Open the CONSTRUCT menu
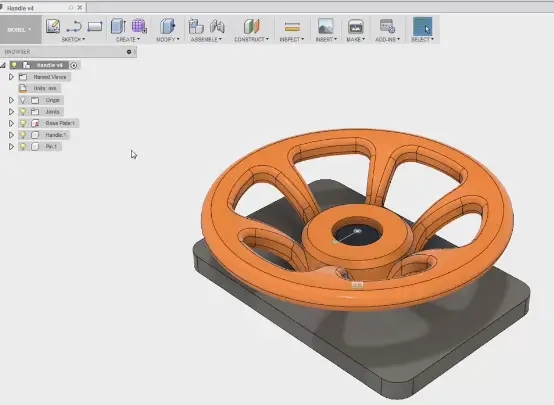Image resolution: width=554 pixels, height=405 pixels. 251,40
